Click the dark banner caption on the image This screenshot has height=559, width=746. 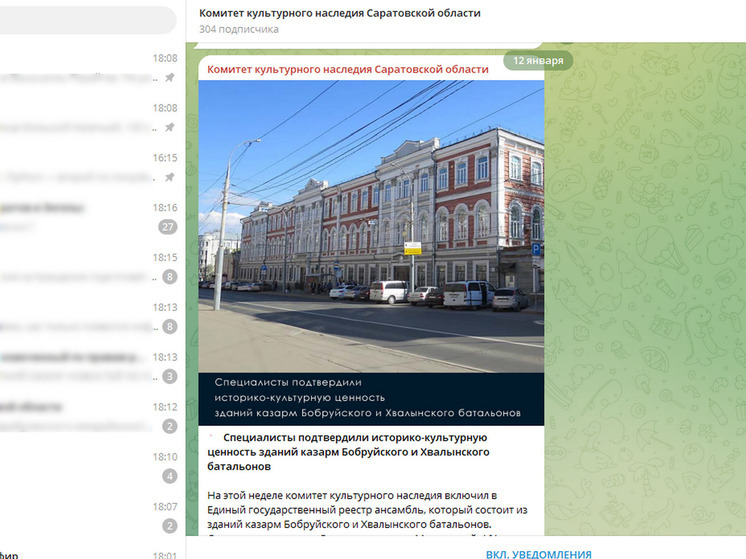371,399
